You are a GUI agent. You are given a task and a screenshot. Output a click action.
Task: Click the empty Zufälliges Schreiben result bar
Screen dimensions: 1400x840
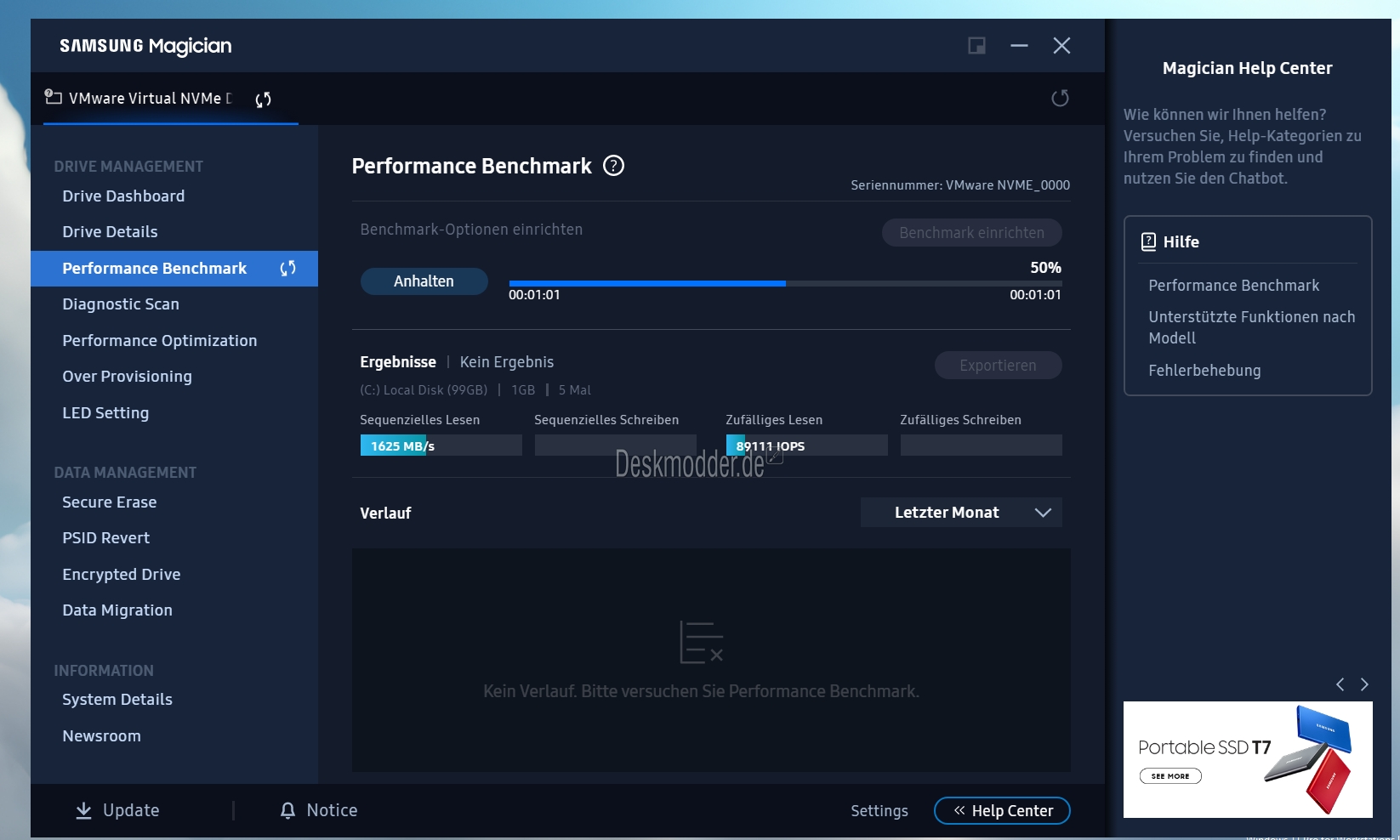click(981, 446)
